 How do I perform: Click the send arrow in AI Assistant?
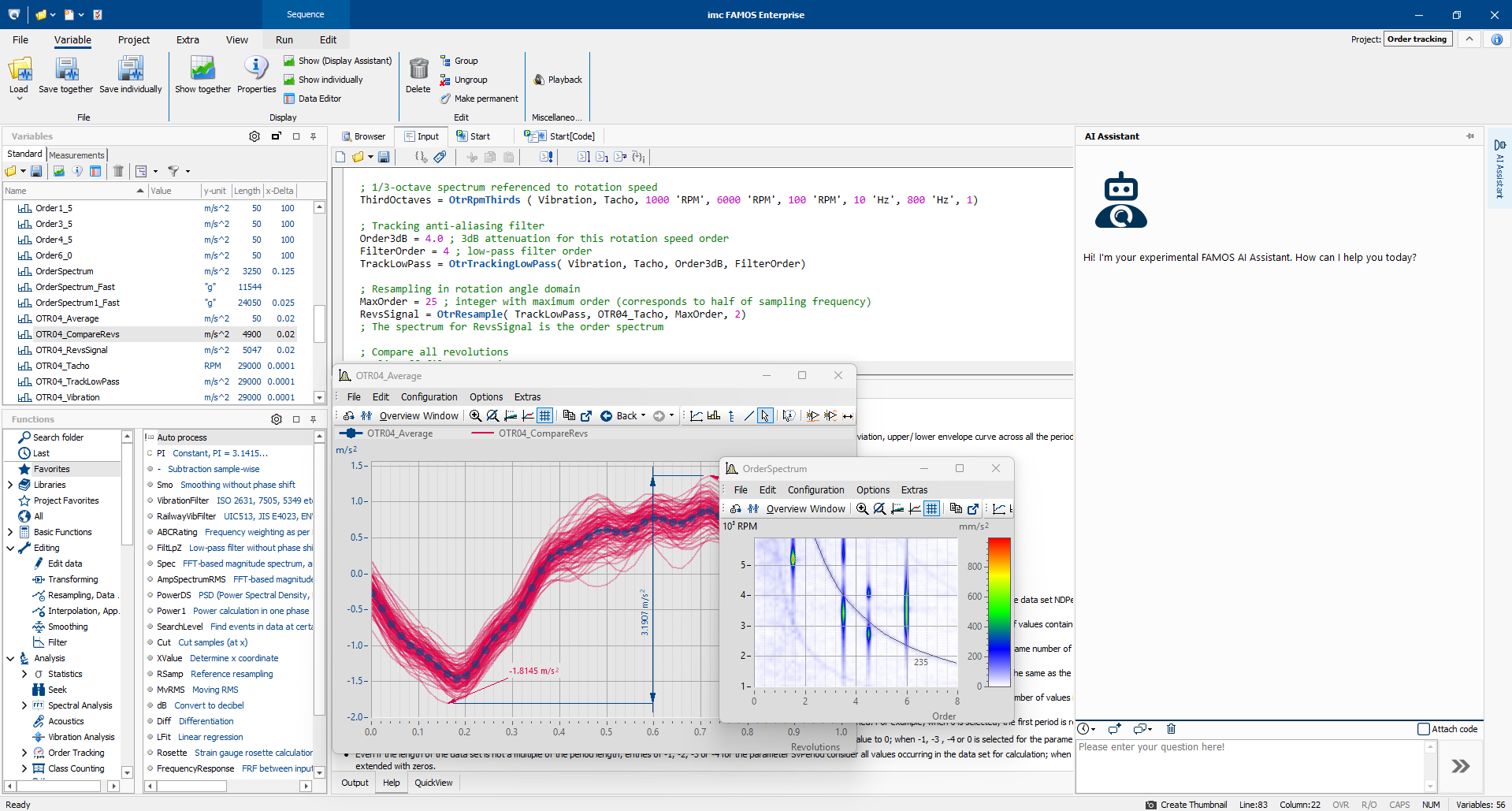tap(1460, 766)
